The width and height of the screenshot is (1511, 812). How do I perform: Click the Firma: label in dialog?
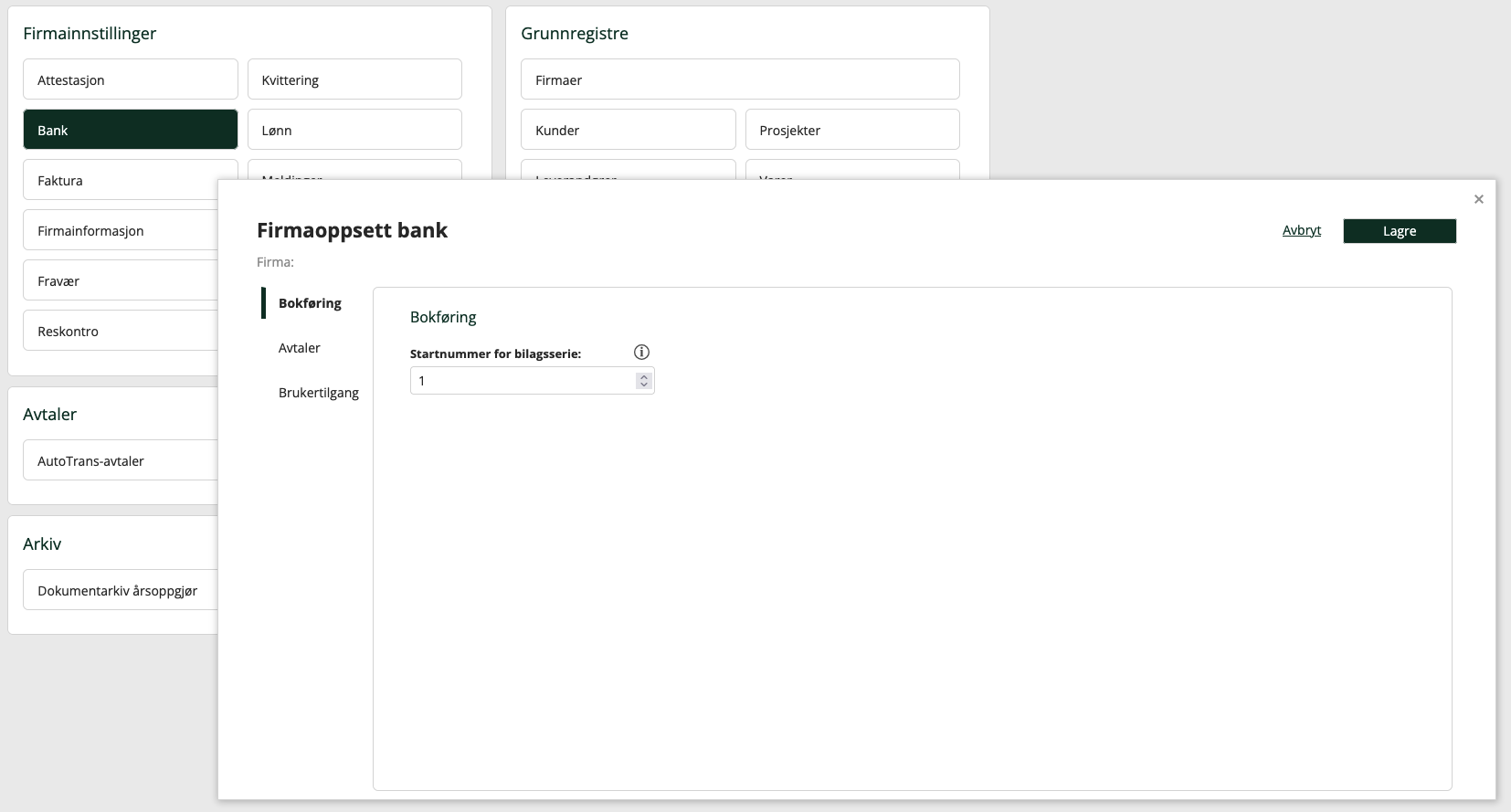coord(275,262)
